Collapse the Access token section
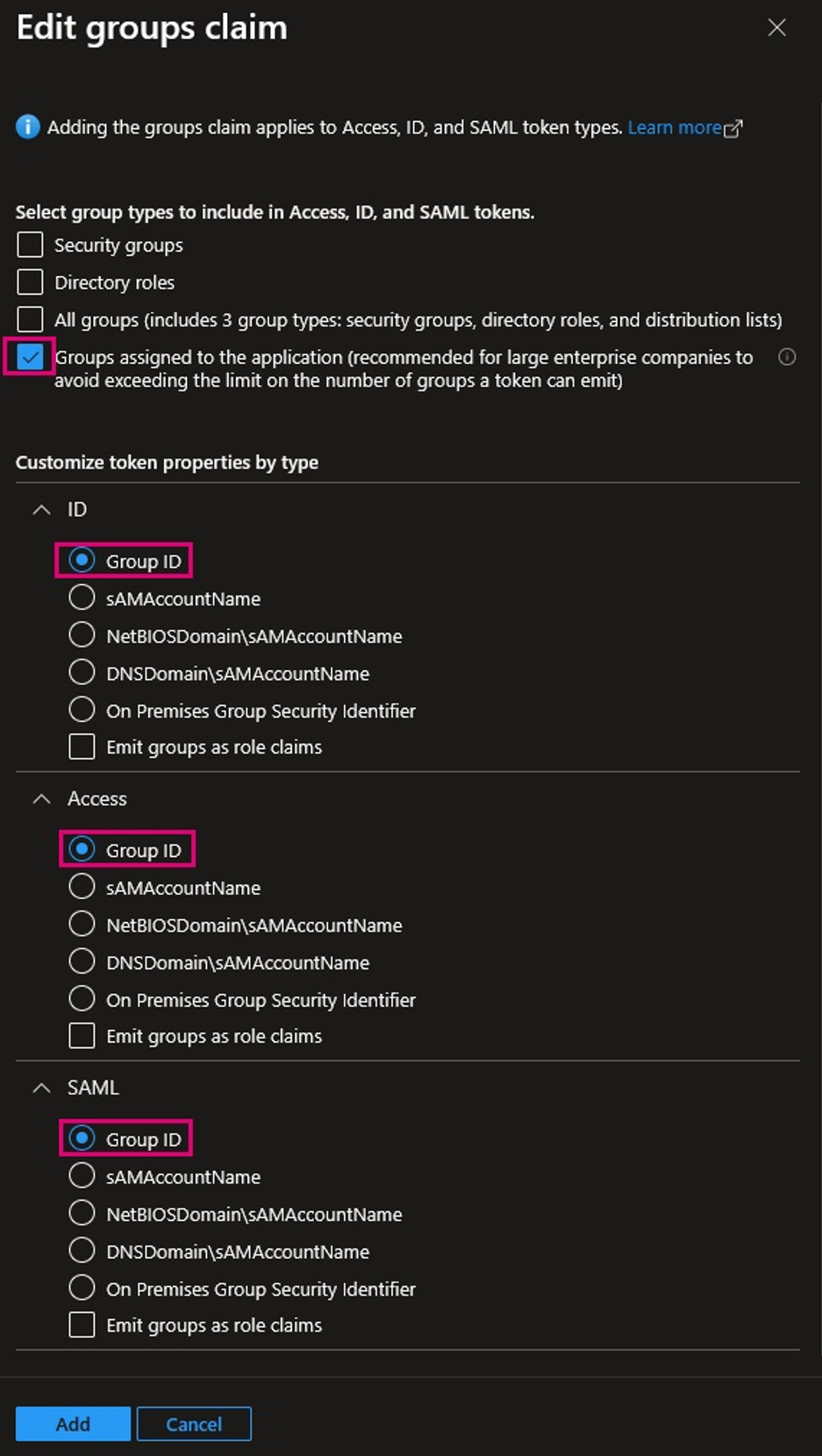Viewport: 822px width, 1456px height. pyautogui.click(x=41, y=799)
